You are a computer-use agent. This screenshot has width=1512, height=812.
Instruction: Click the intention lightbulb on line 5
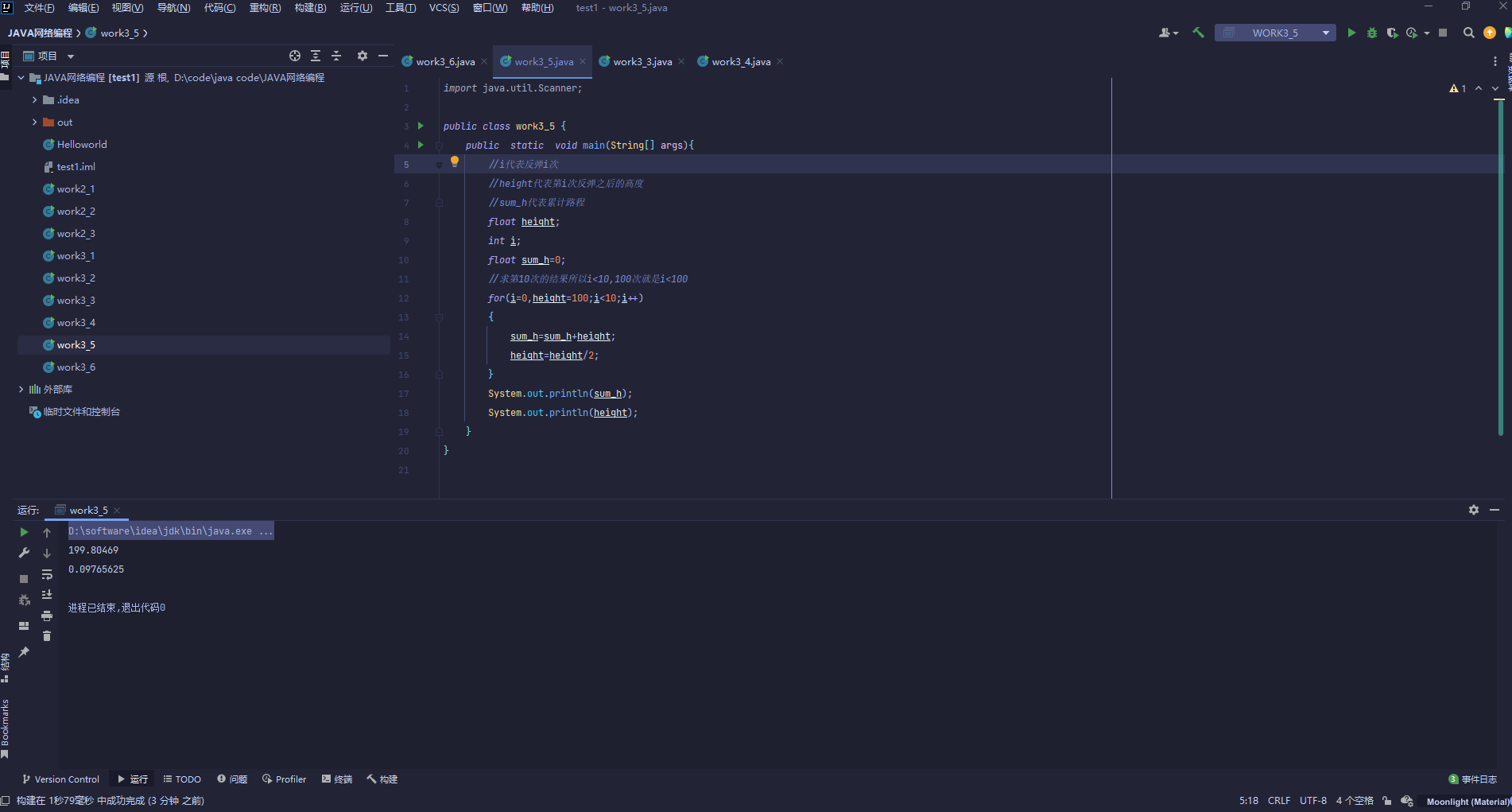click(455, 161)
